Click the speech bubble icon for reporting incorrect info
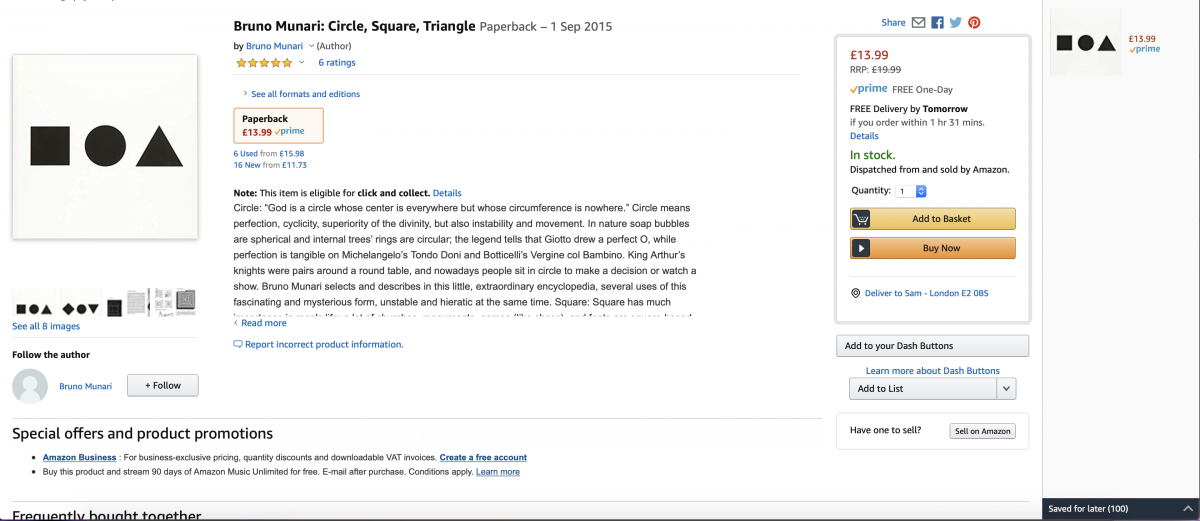This screenshot has height=521, width=1200. click(x=238, y=344)
